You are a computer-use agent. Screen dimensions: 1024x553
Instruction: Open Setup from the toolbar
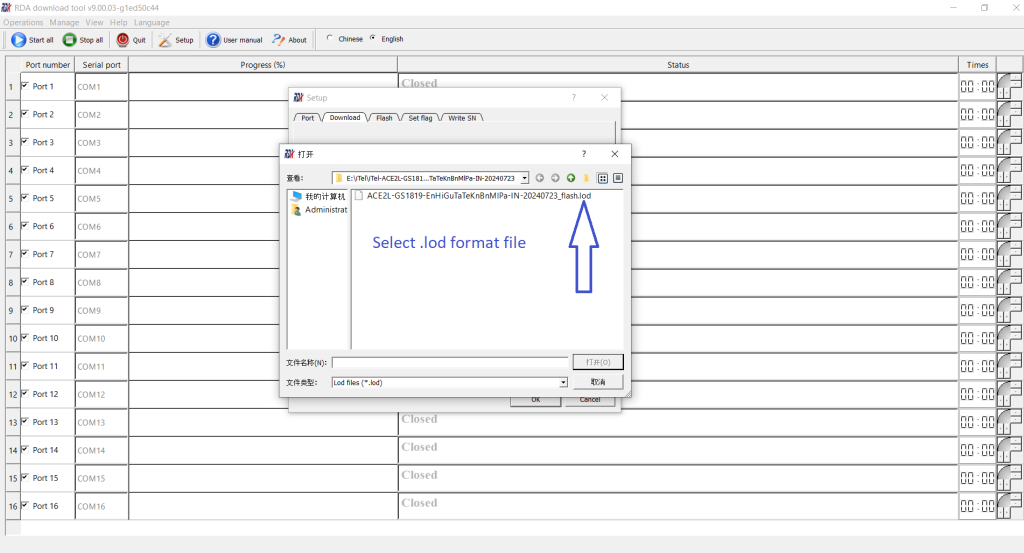point(166,40)
